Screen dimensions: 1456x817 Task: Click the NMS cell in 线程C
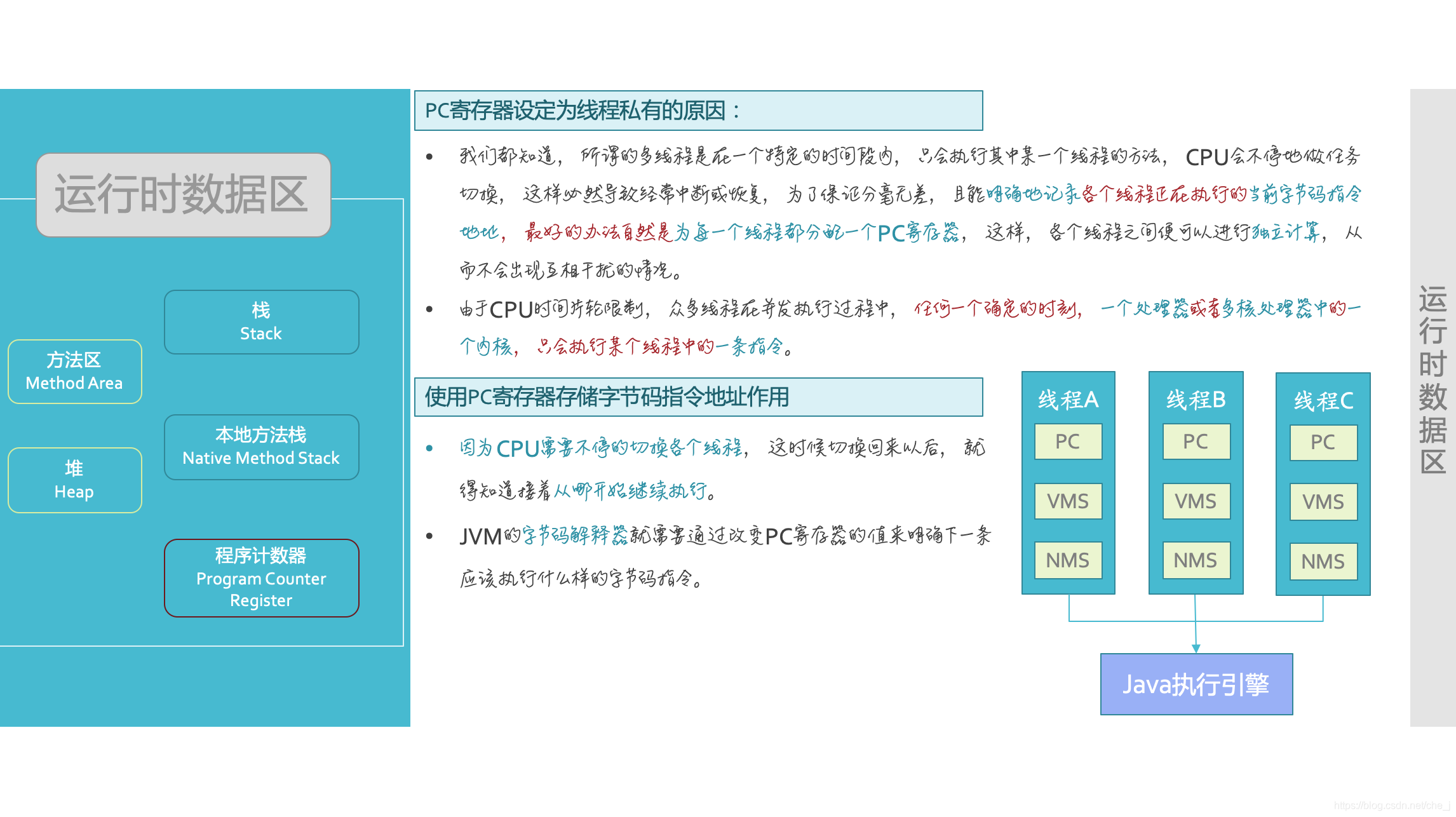coord(1323,562)
